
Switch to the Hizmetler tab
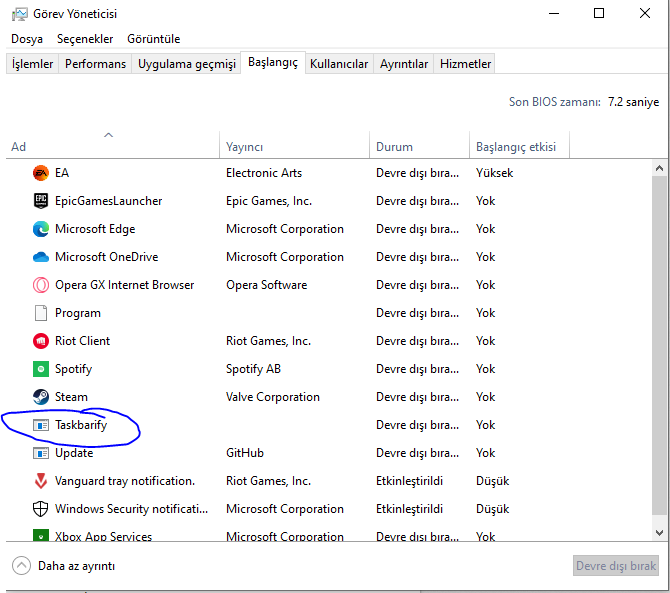465,64
